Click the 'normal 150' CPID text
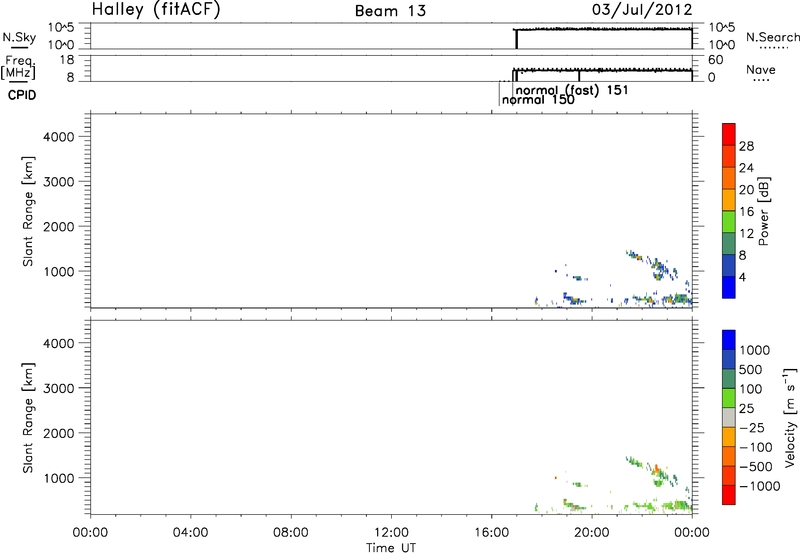Image resolution: width=800 pixels, height=554 pixels. point(538,100)
